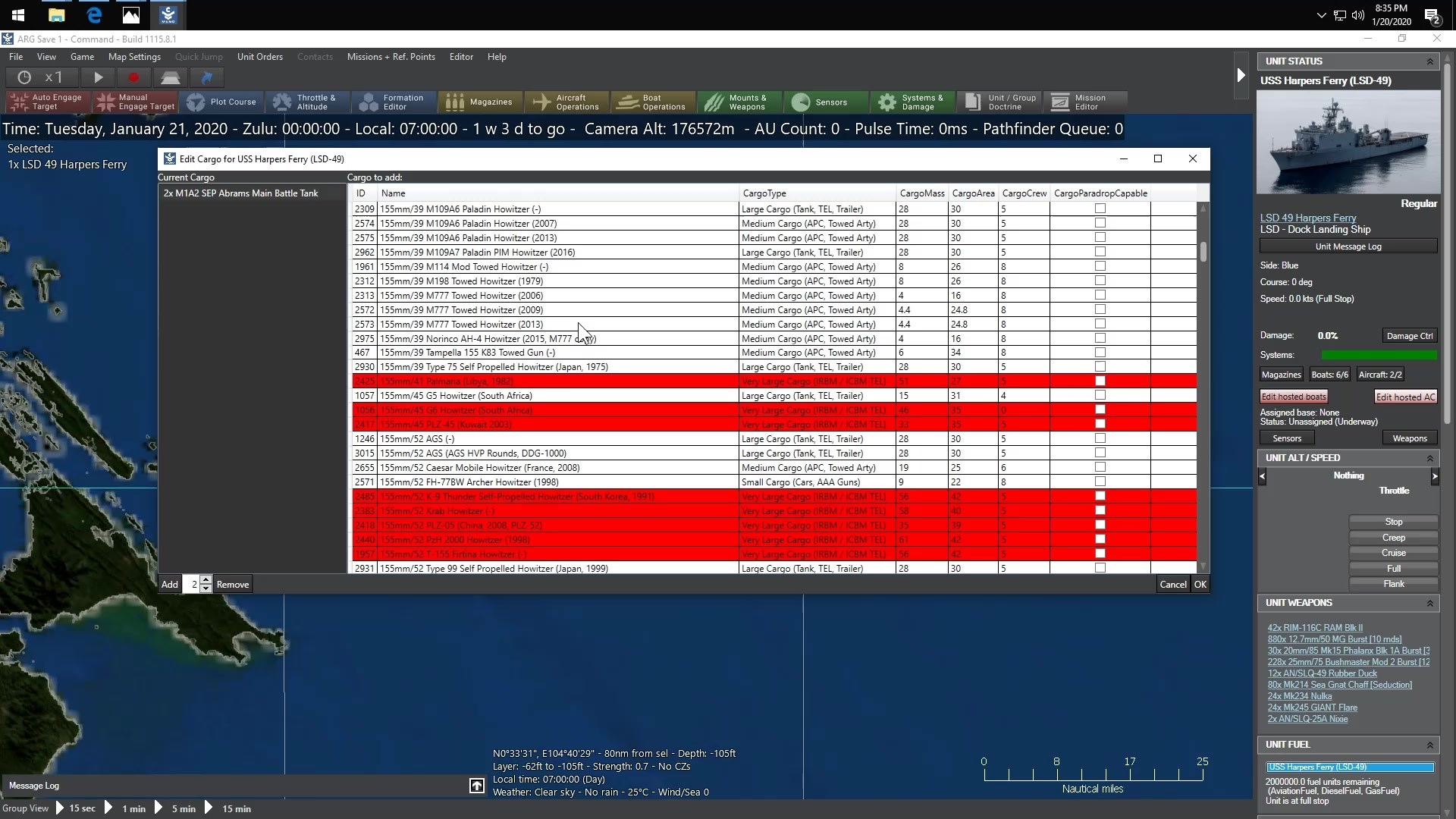
Task: Open the Game menu
Action: tap(82, 57)
